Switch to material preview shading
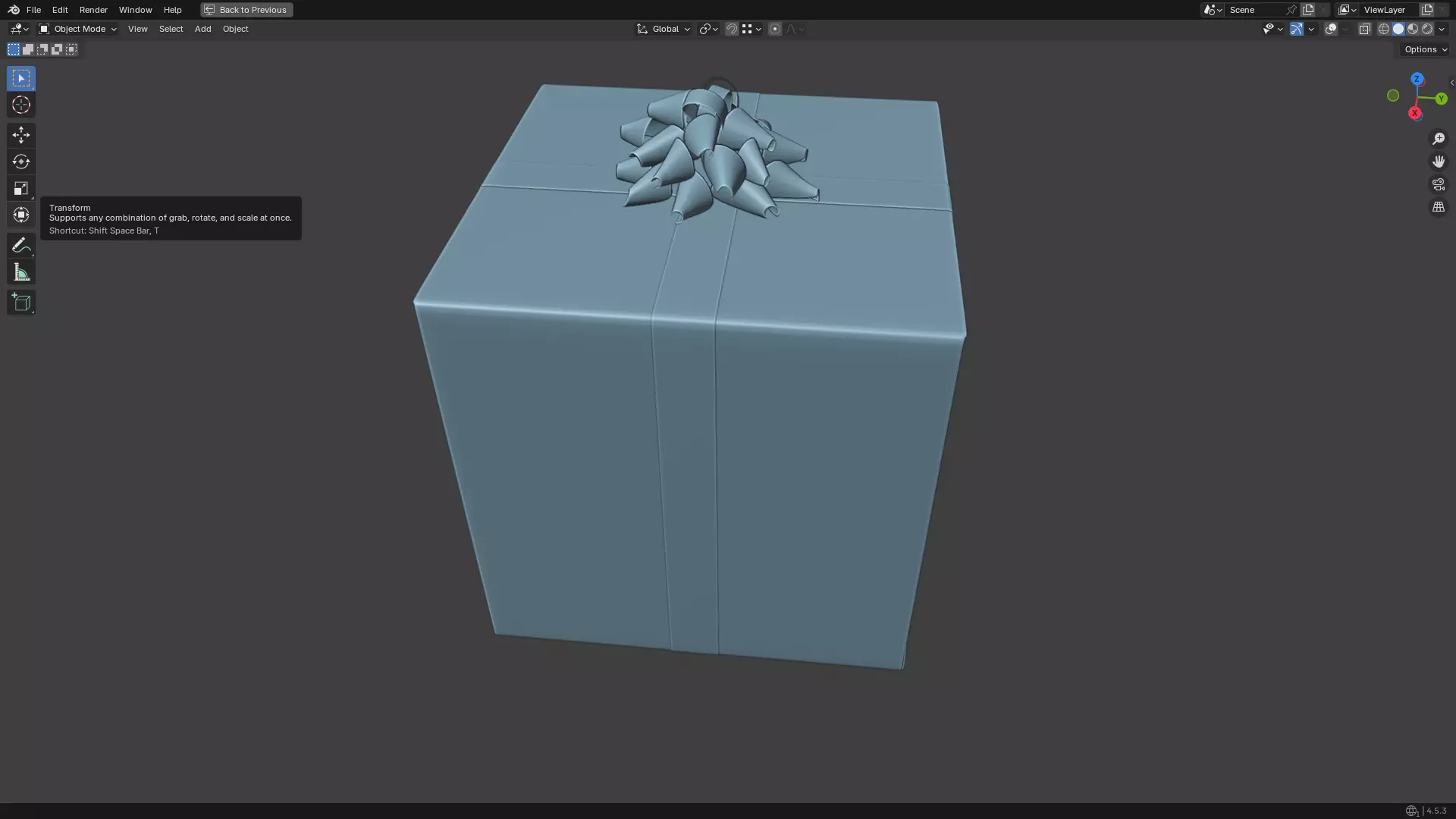Viewport: 1456px width, 819px height. 1413,29
